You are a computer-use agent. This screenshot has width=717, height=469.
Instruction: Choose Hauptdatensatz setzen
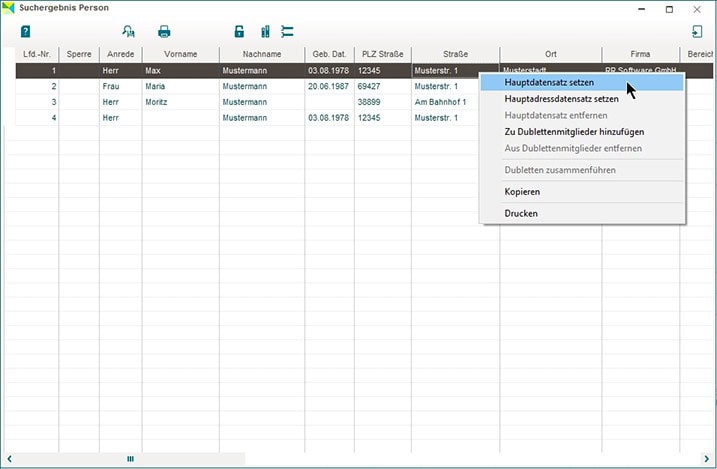click(x=582, y=83)
